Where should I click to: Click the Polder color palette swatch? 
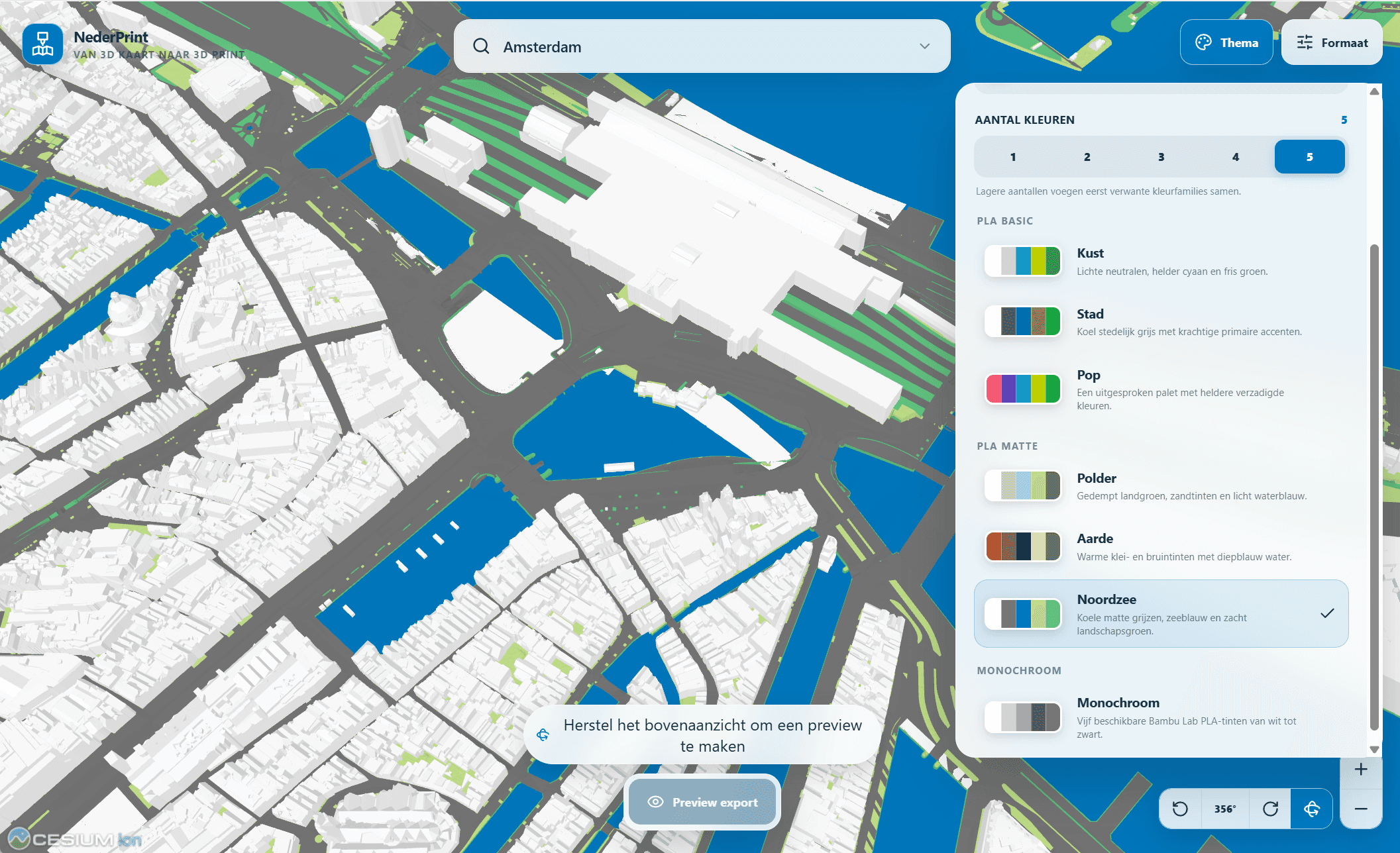coord(1023,486)
